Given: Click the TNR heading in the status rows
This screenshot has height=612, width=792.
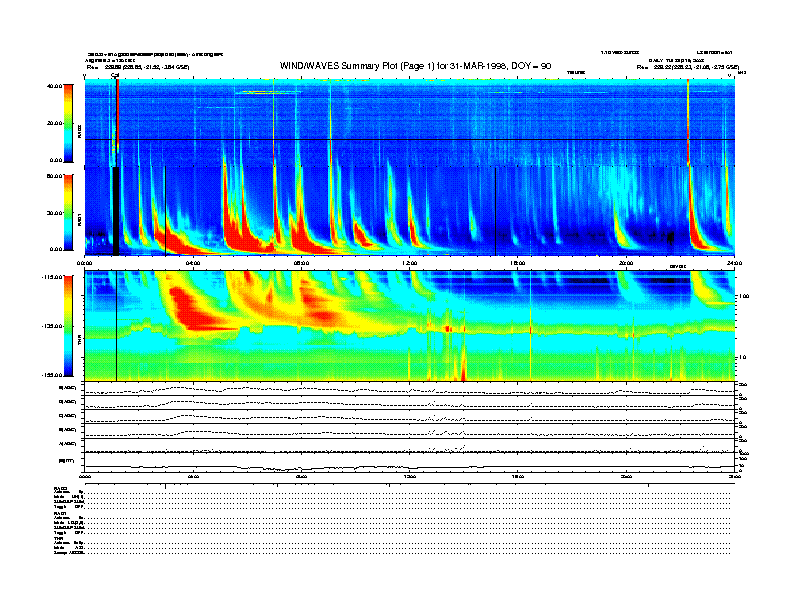Looking at the screenshot, I should coord(58,538).
